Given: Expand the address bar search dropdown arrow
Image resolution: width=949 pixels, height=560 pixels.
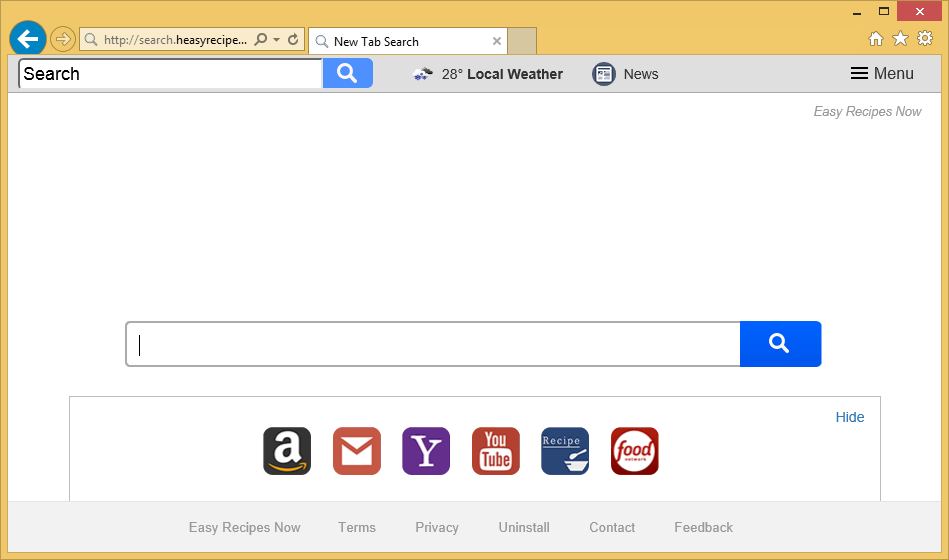Looking at the screenshot, I should tap(277, 40).
